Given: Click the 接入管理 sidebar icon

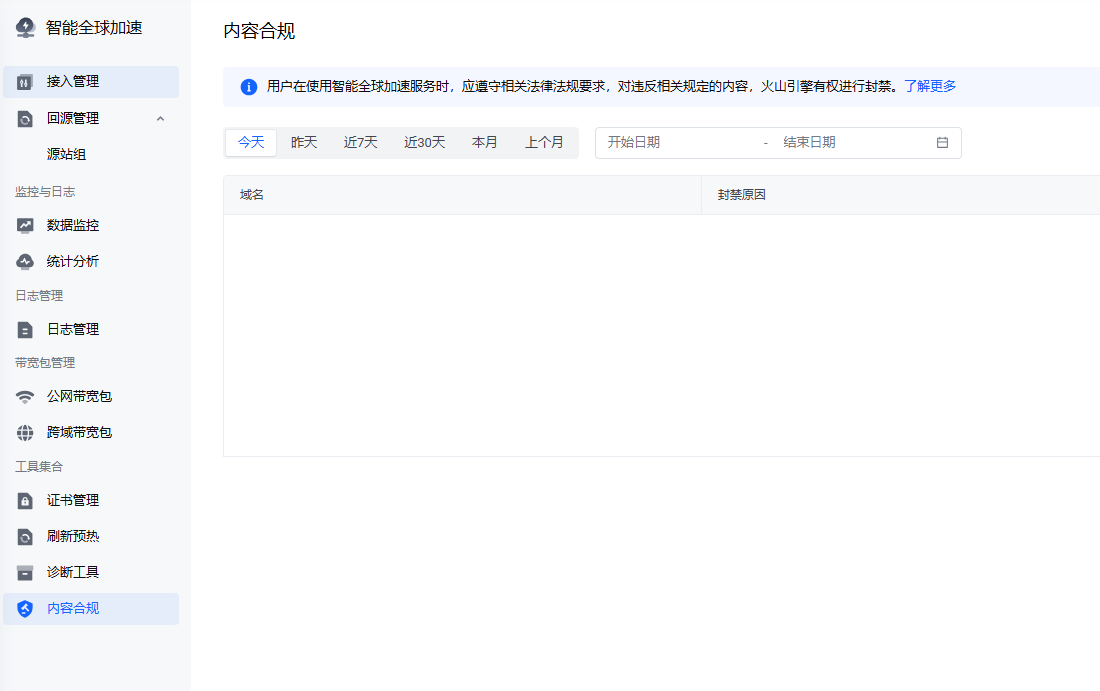Looking at the screenshot, I should 26,82.
